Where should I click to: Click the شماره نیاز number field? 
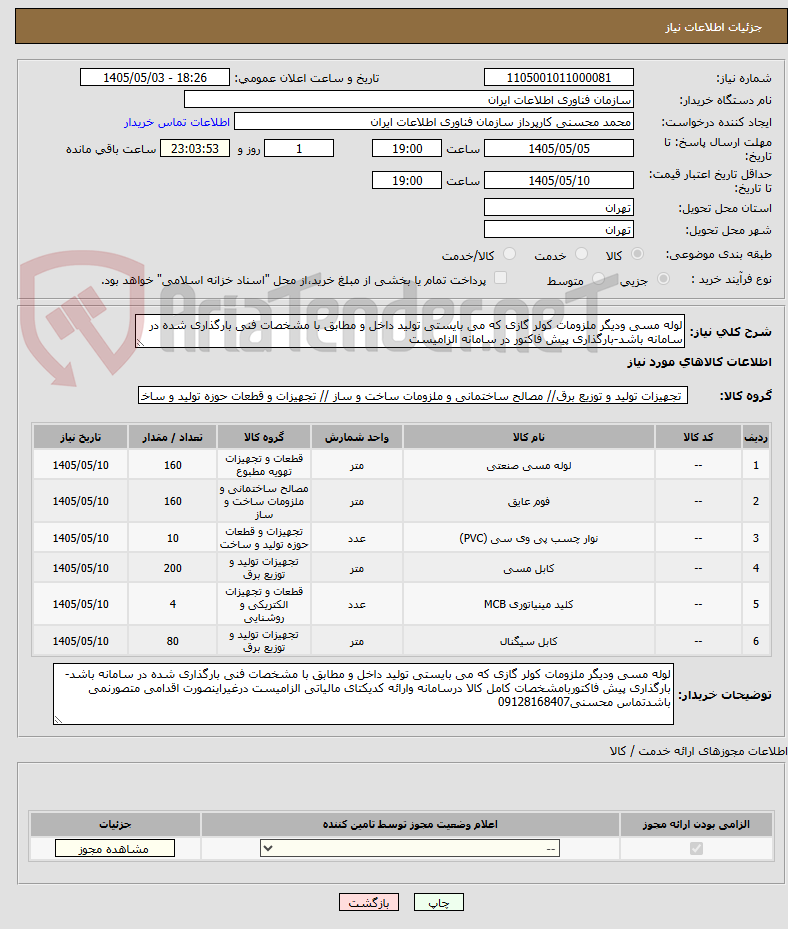tap(559, 78)
